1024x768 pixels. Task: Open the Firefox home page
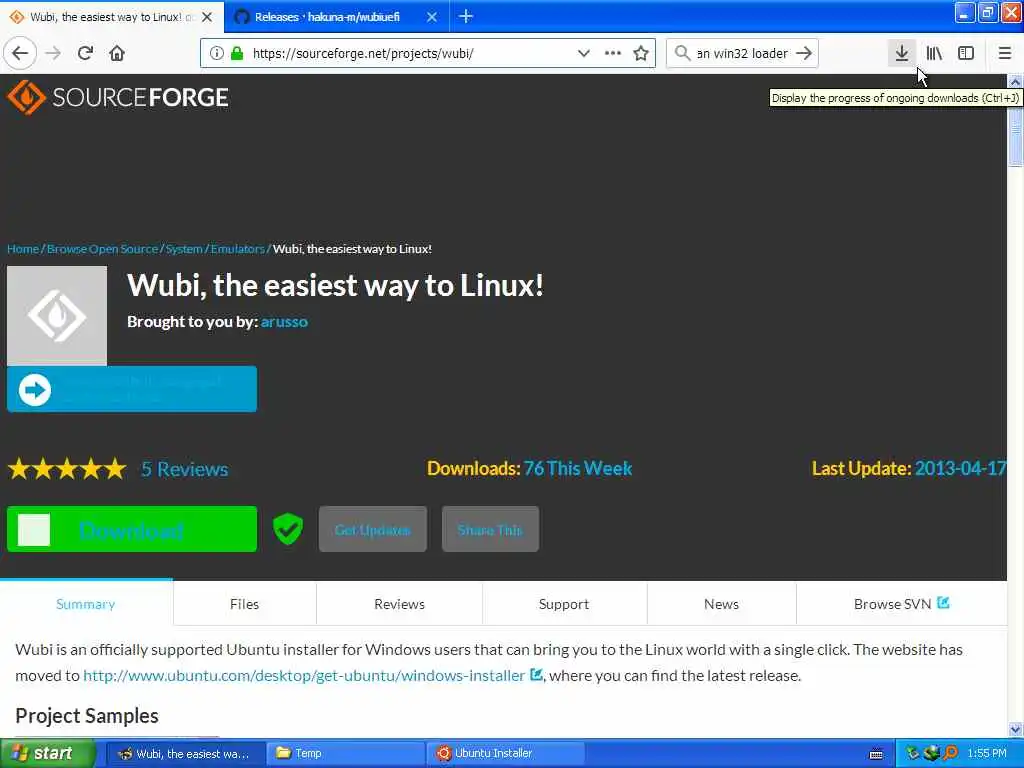point(117,53)
